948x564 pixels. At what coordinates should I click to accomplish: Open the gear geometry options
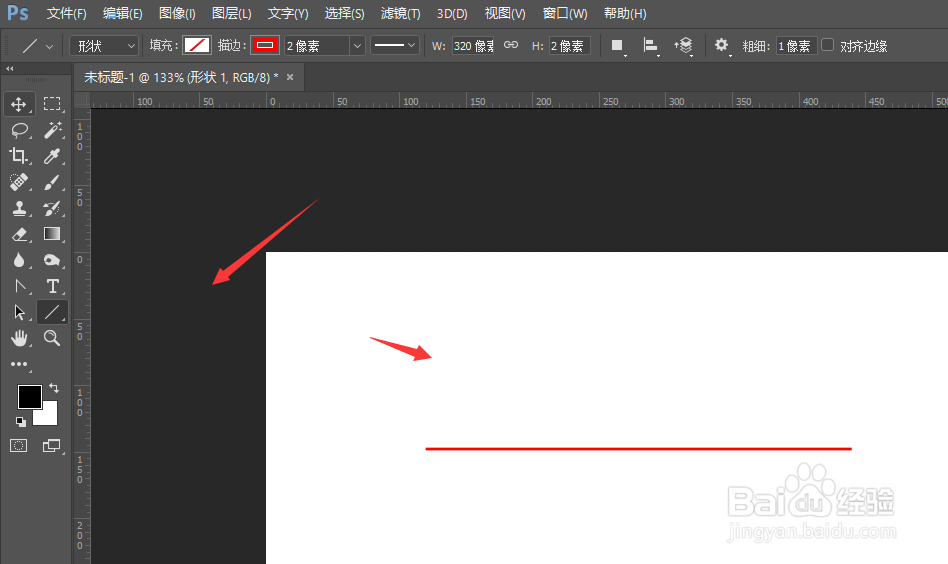[721, 46]
